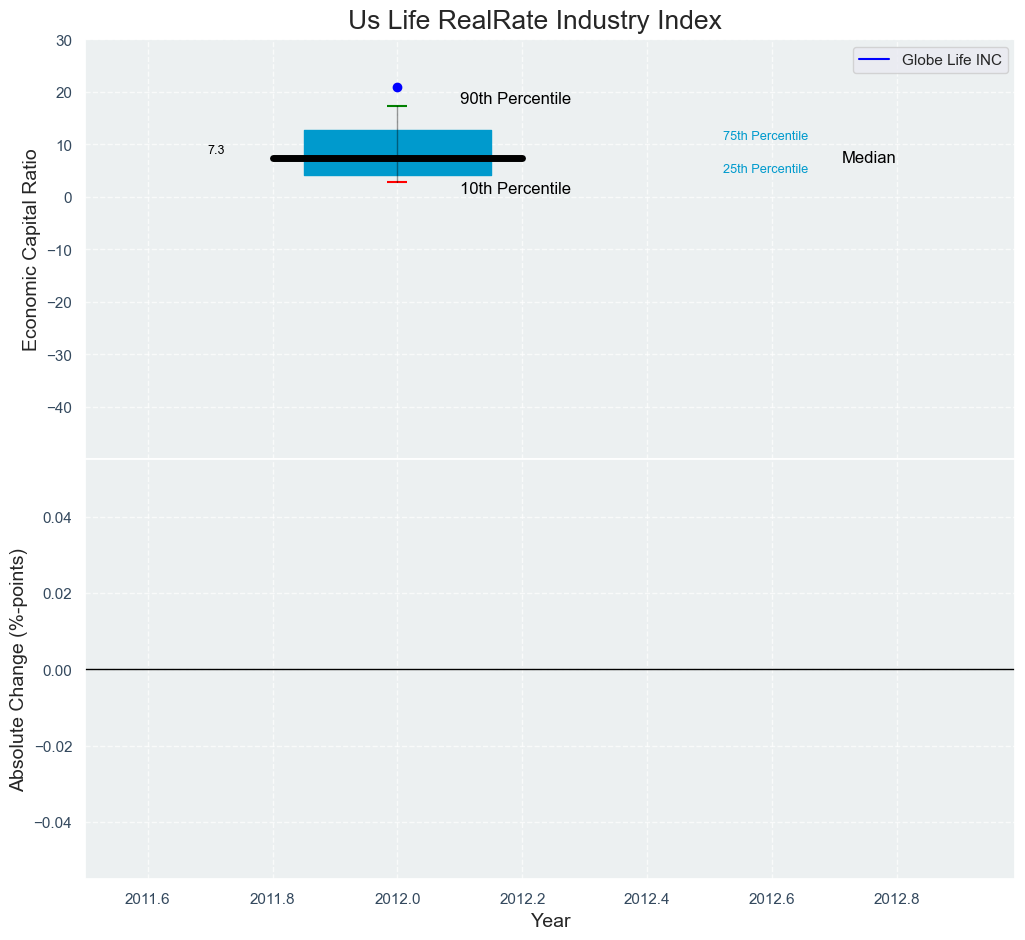The height and width of the screenshot is (940, 1025).
Task: Click the blue Globe Life INC data point
Action: [397, 88]
